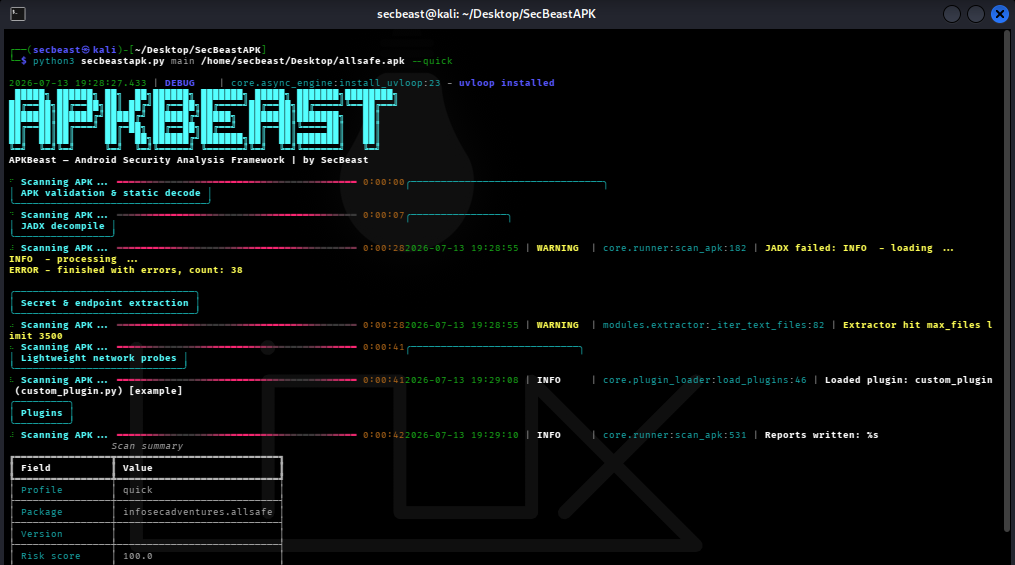Screen dimensions: 1015x565
Task: Click the 'Field' table header cell
Action: click(63, 468)
